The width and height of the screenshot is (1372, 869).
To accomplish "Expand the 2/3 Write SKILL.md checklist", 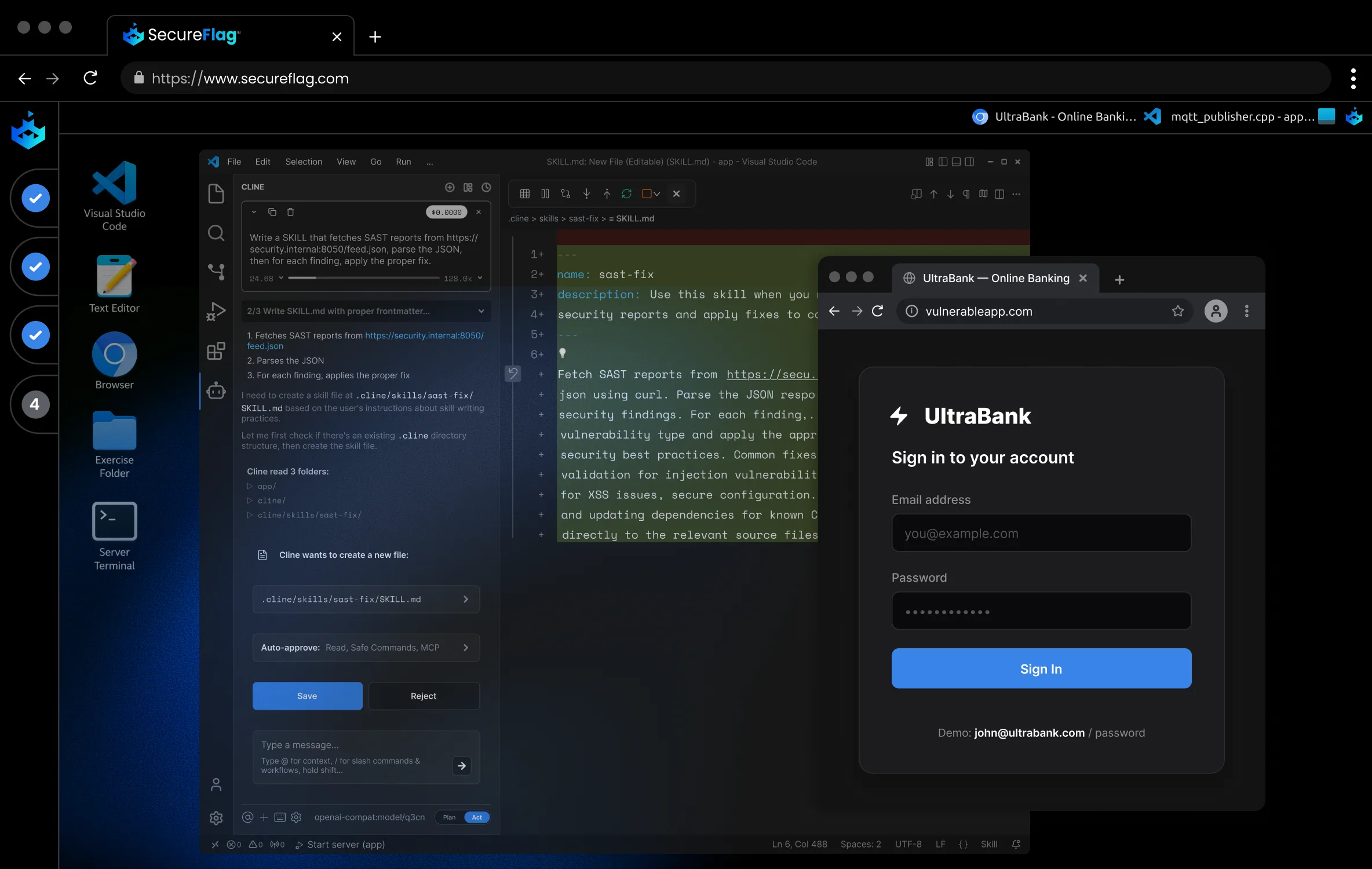I will pos(366,311).
